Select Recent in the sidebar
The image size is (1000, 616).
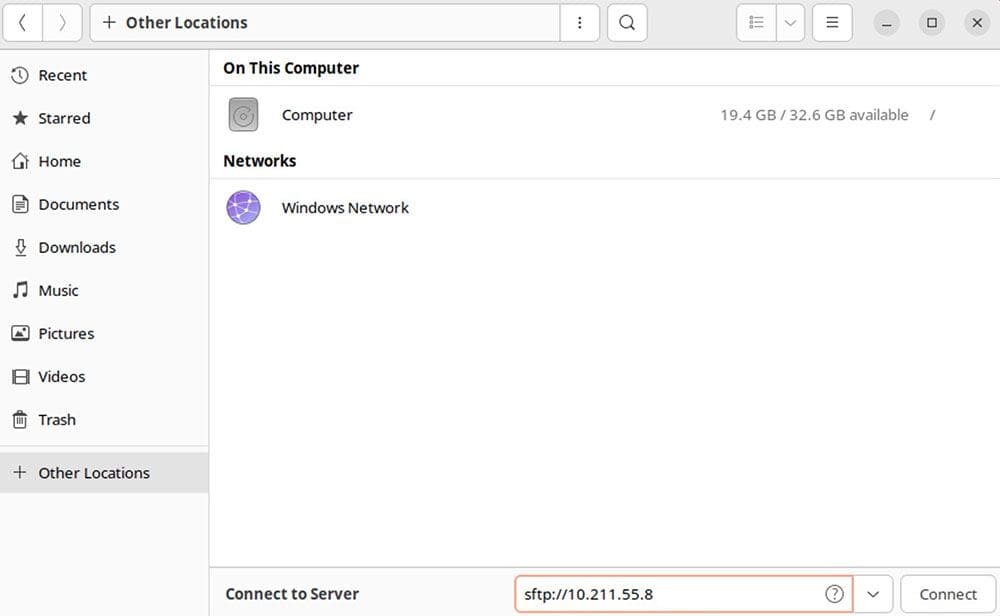point(62,75)
